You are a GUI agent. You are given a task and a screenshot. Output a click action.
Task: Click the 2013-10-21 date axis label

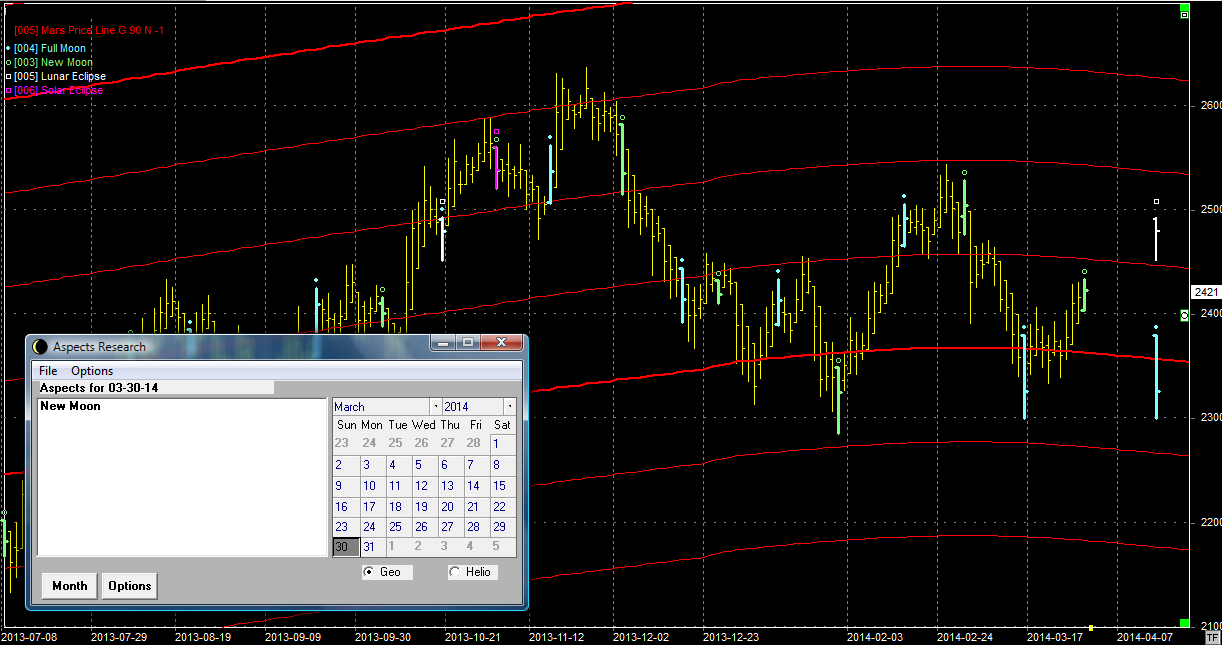[471, 636]
